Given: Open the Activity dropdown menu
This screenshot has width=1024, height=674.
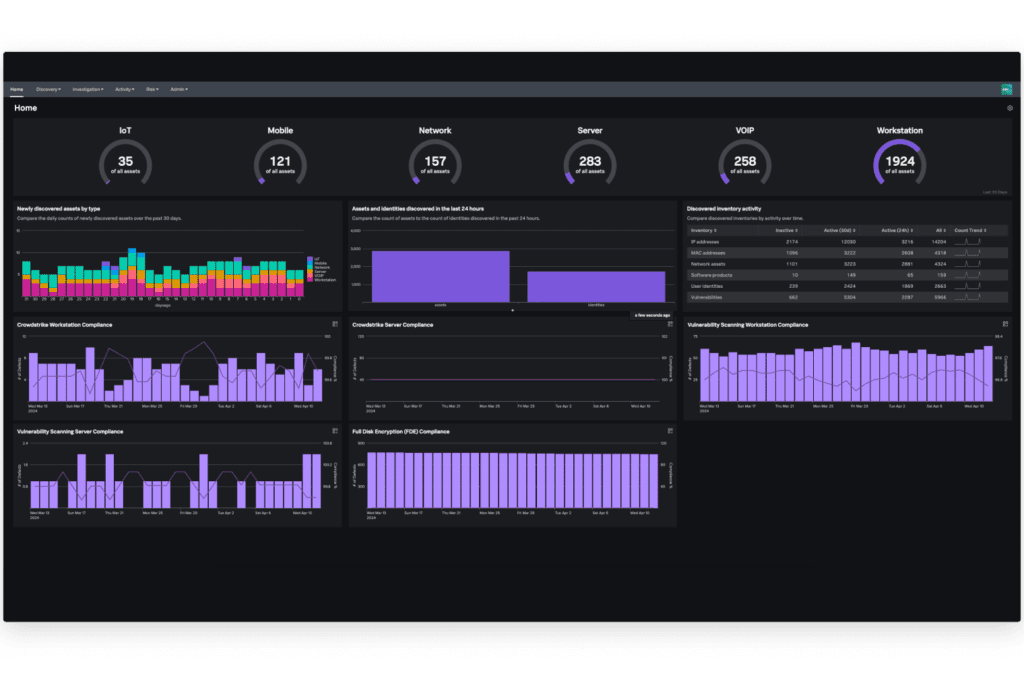Looking at the screenshot, I should tap(125, 89).
